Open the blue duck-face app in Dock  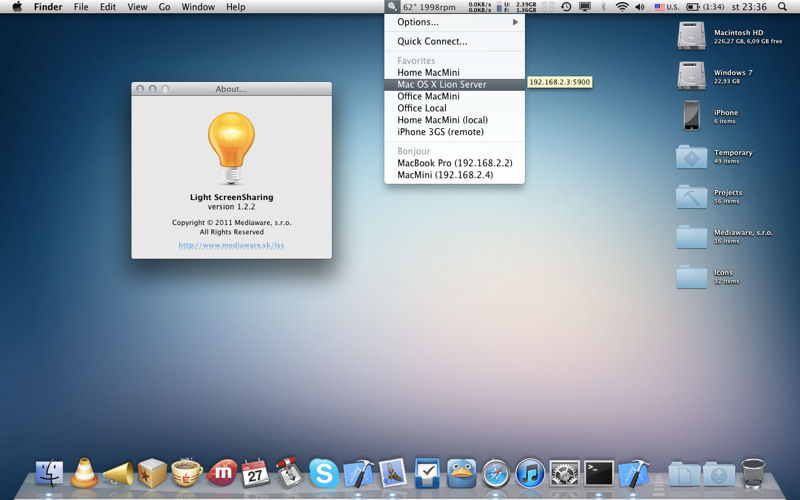[x=461, y=473]
